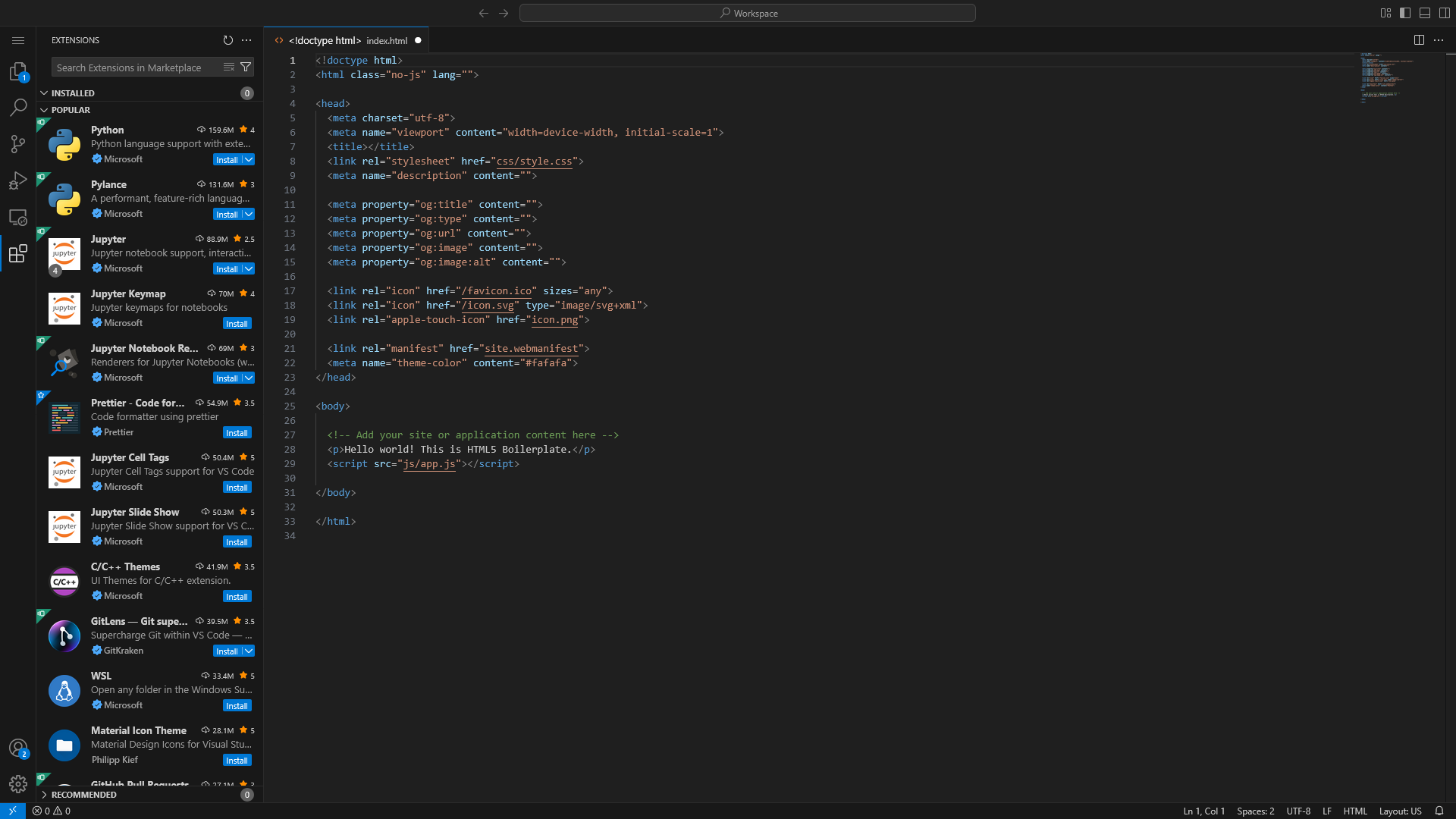Click the WSL penguin extension logo

click(x=64, y=690)
